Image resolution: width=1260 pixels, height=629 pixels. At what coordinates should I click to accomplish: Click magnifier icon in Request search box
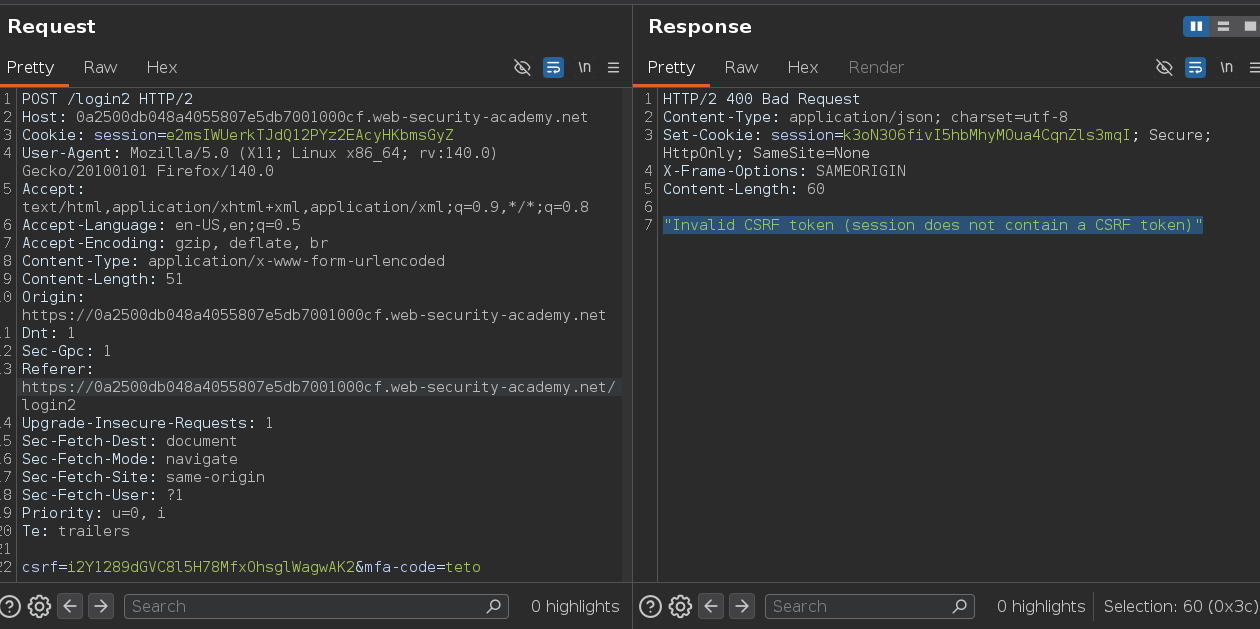pyautogui.click(x=493, y=606)
